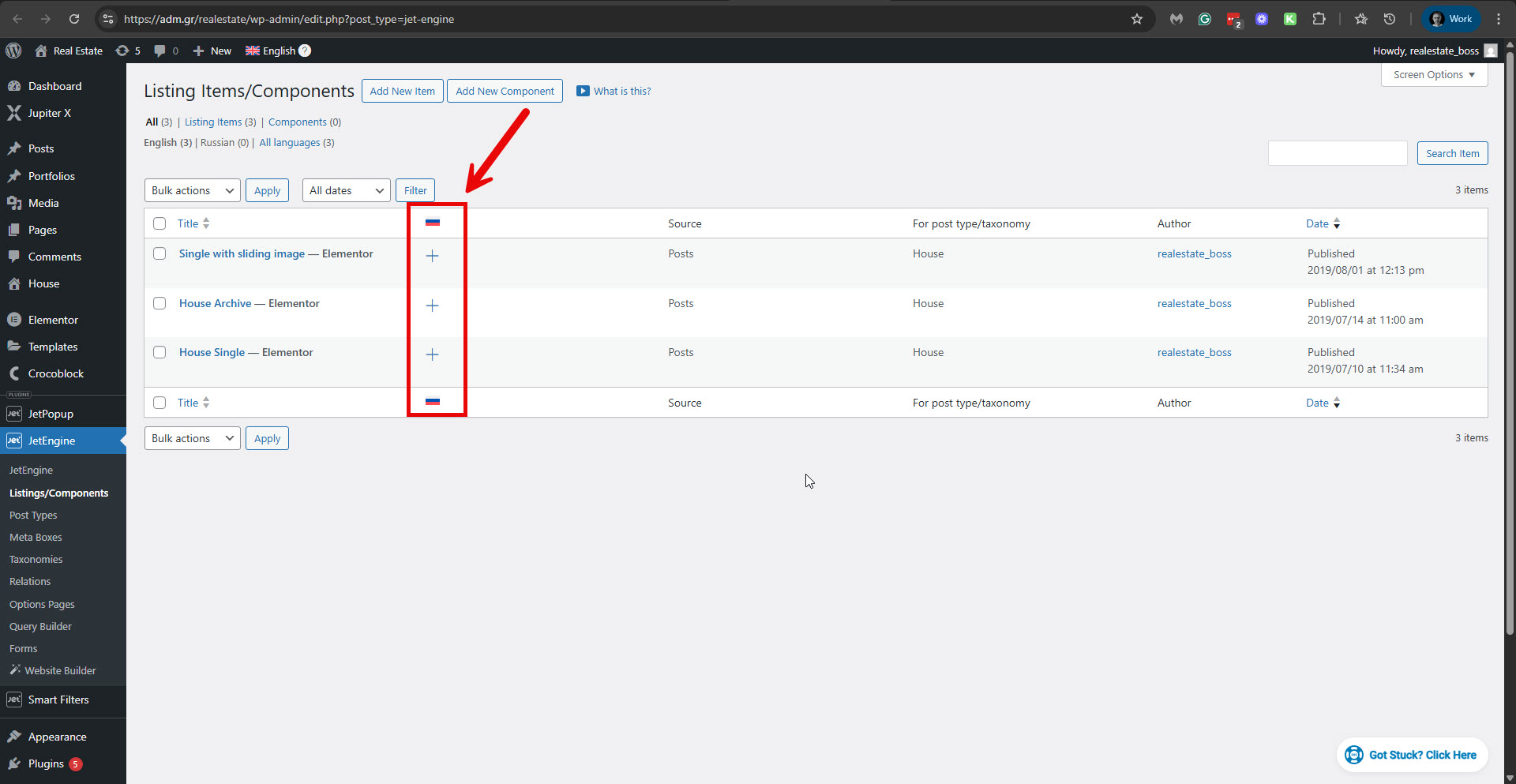This screenshot has height=784, width=1516.
Task: Open the Jupiter X sidebar menu
Action: point(49,113)
